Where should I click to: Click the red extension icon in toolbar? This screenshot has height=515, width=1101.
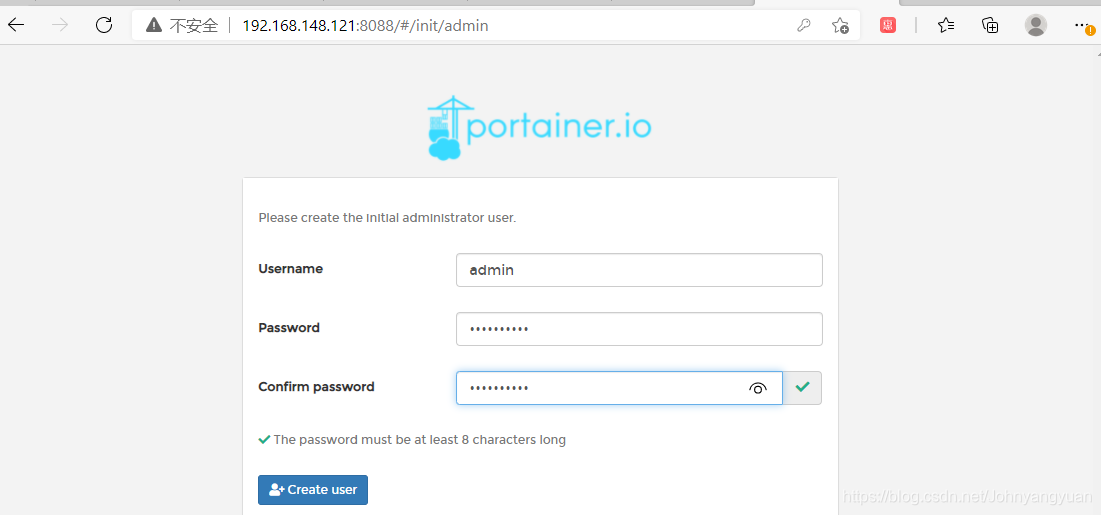pyautogui.click(x=888, y=26)
